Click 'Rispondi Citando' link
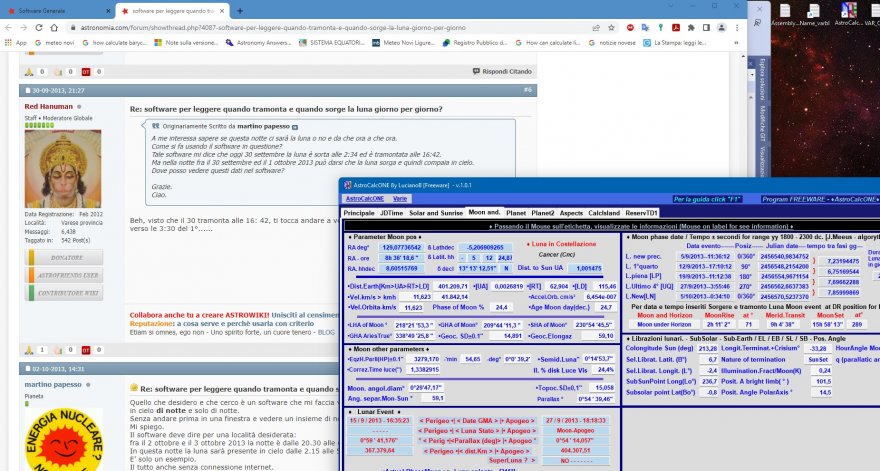 (502, 72)
